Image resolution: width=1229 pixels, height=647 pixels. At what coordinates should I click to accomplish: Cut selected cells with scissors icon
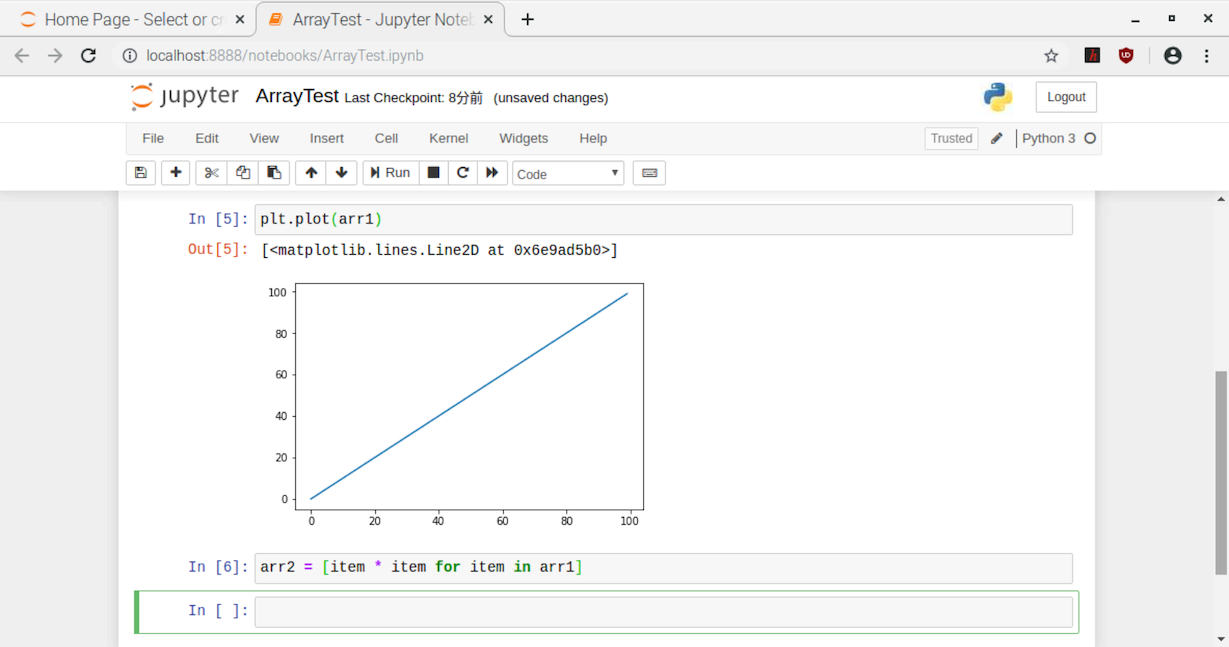pos(211,173)
